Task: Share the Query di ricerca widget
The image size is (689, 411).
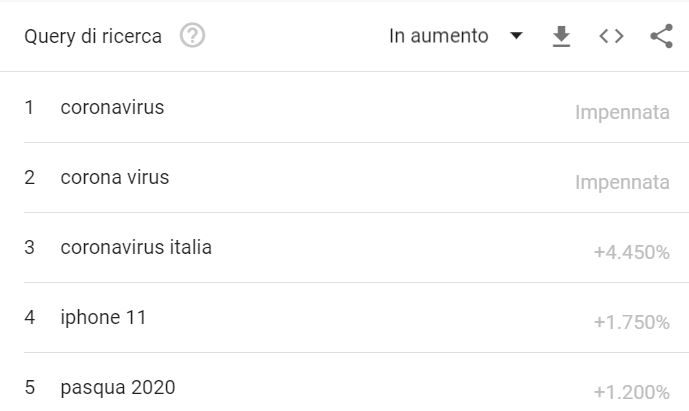Action: click(661, 36)
